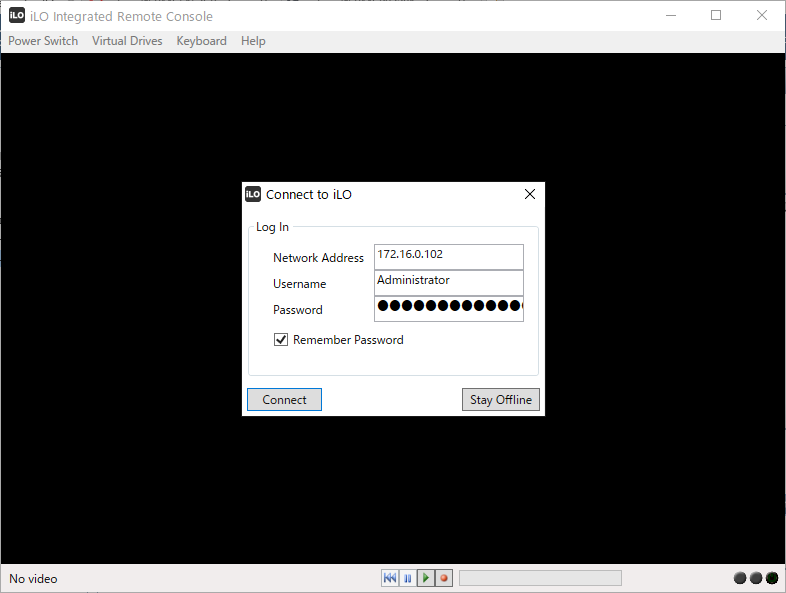Minimize the iLO Remote Console window
The height and width of the screenshot is (593, 786).
[671, 16]
